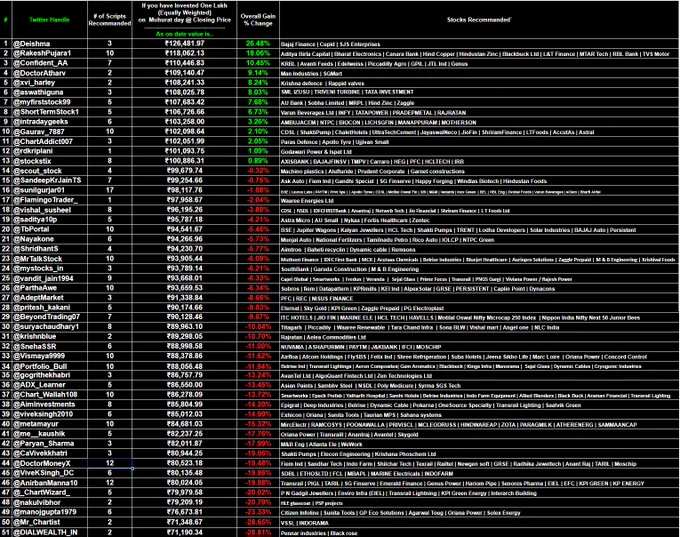Click the @DIALWEALTH_IN handle cell
Screen dimensions: 680x537
[x=50, y=532]
